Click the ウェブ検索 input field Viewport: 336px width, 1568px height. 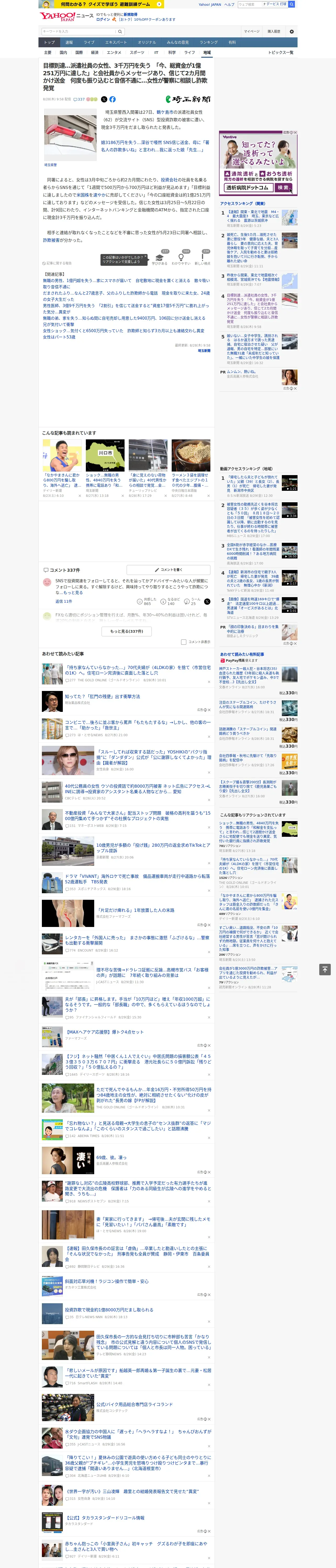tap(250, 4)
